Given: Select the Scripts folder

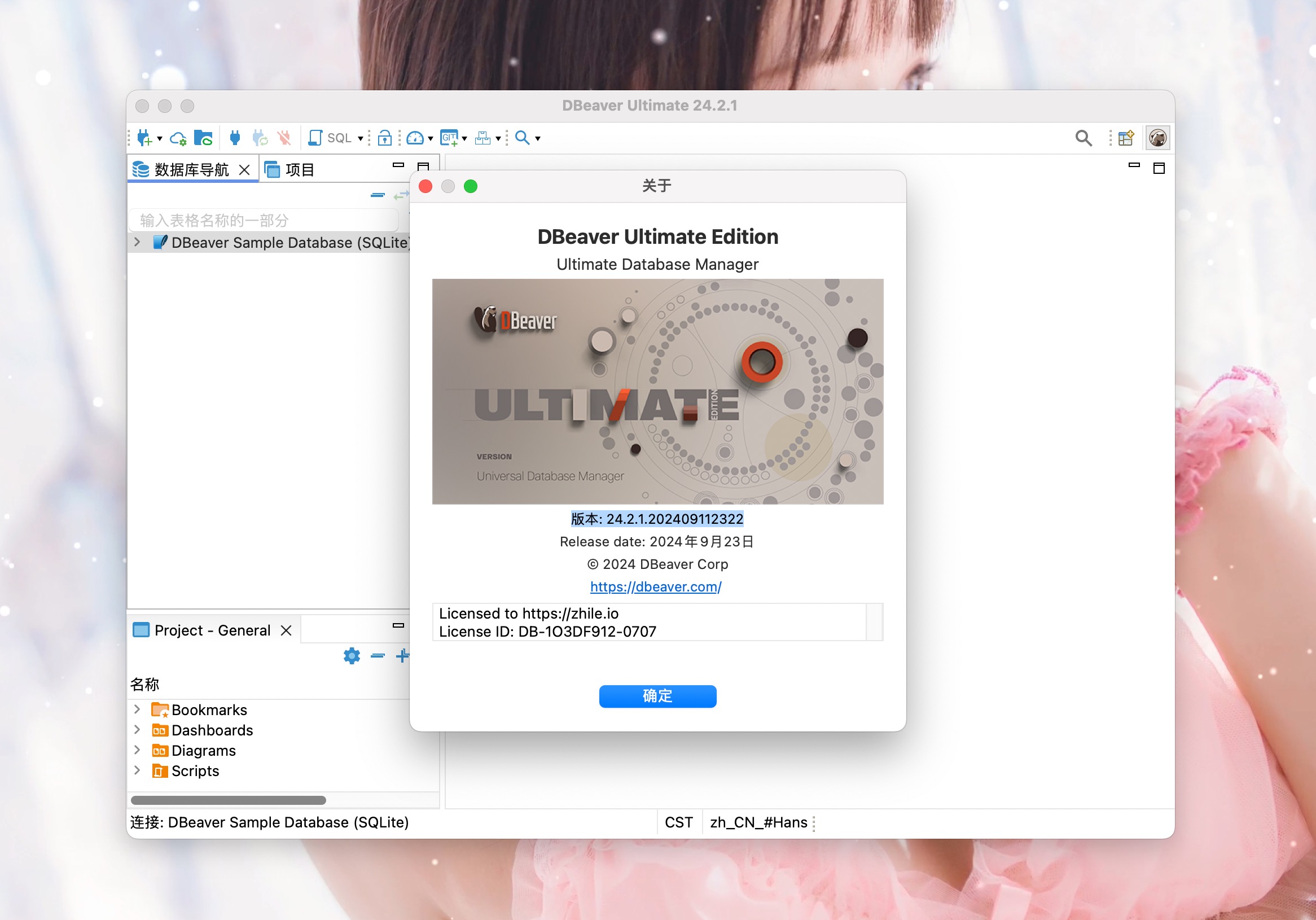Looking at the screenshot, I should pyautogui.click(x=186, y=771).
